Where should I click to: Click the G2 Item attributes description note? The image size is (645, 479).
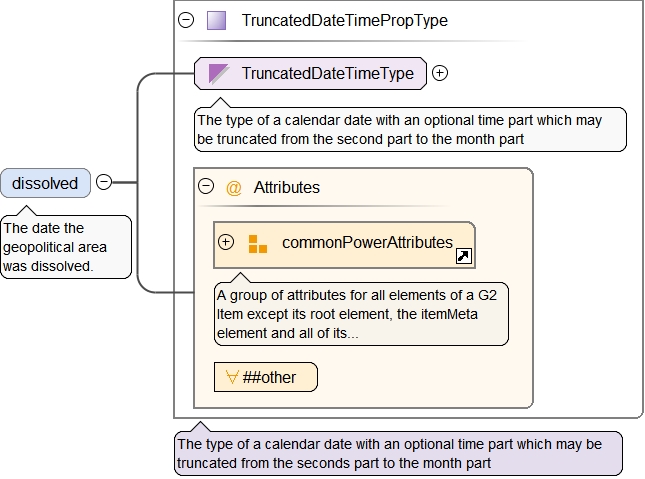(x=361, y=314)
